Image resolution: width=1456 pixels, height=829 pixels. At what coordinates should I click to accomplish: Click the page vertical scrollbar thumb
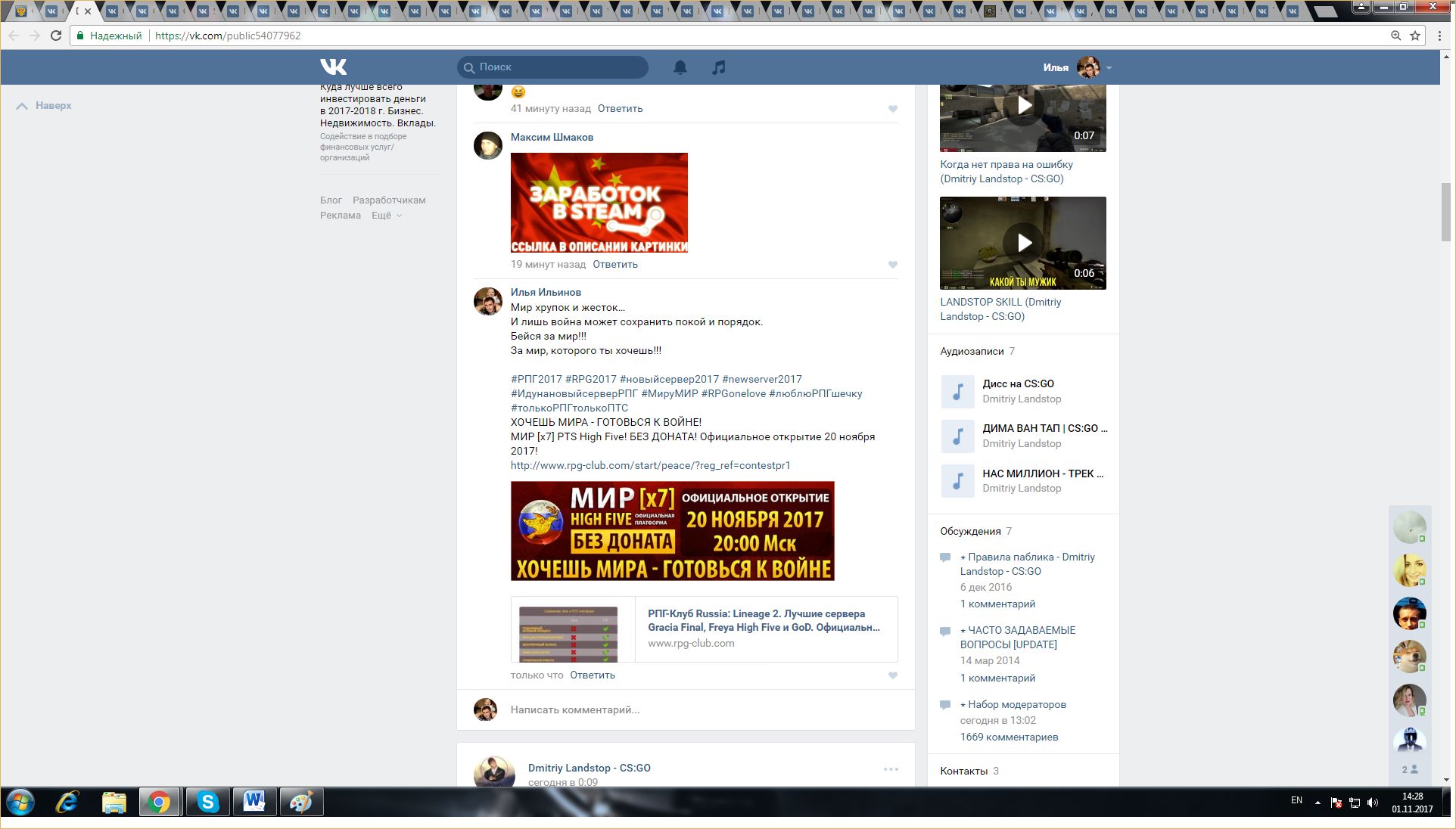click(1446, 212)
